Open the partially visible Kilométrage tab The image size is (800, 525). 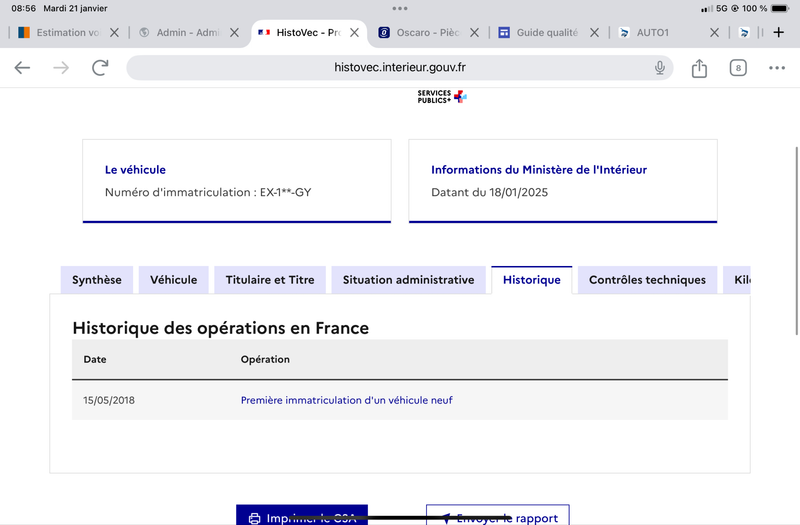[737, 280]
